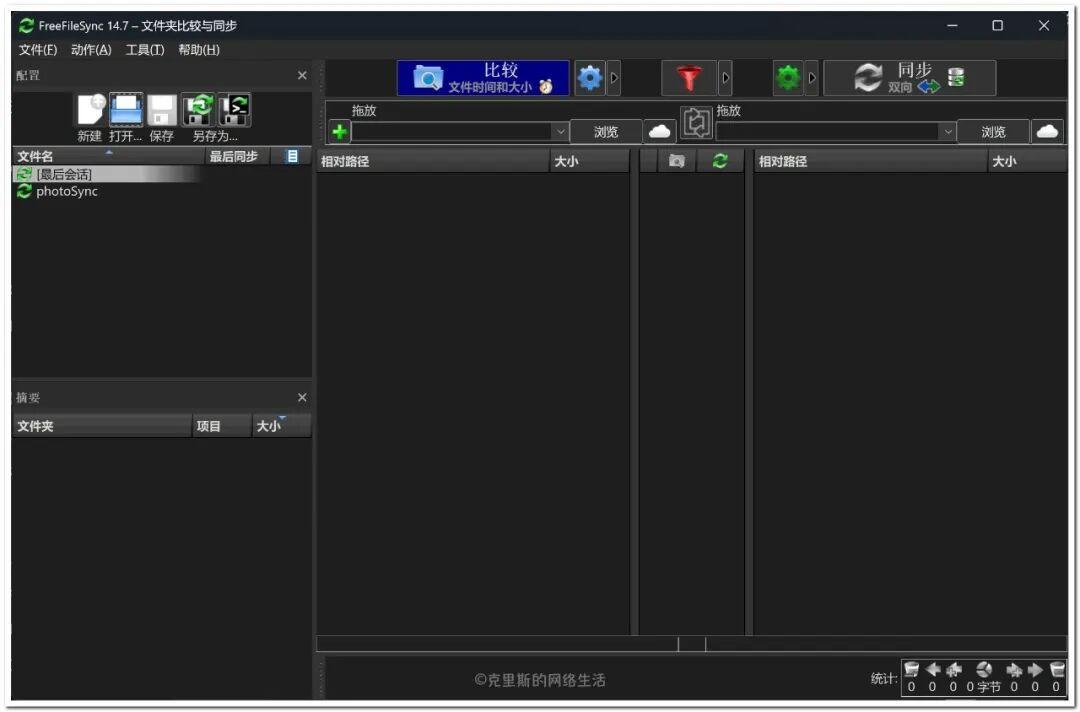
Task: Open the right folder path dropdown
Action: click(948, 132)
